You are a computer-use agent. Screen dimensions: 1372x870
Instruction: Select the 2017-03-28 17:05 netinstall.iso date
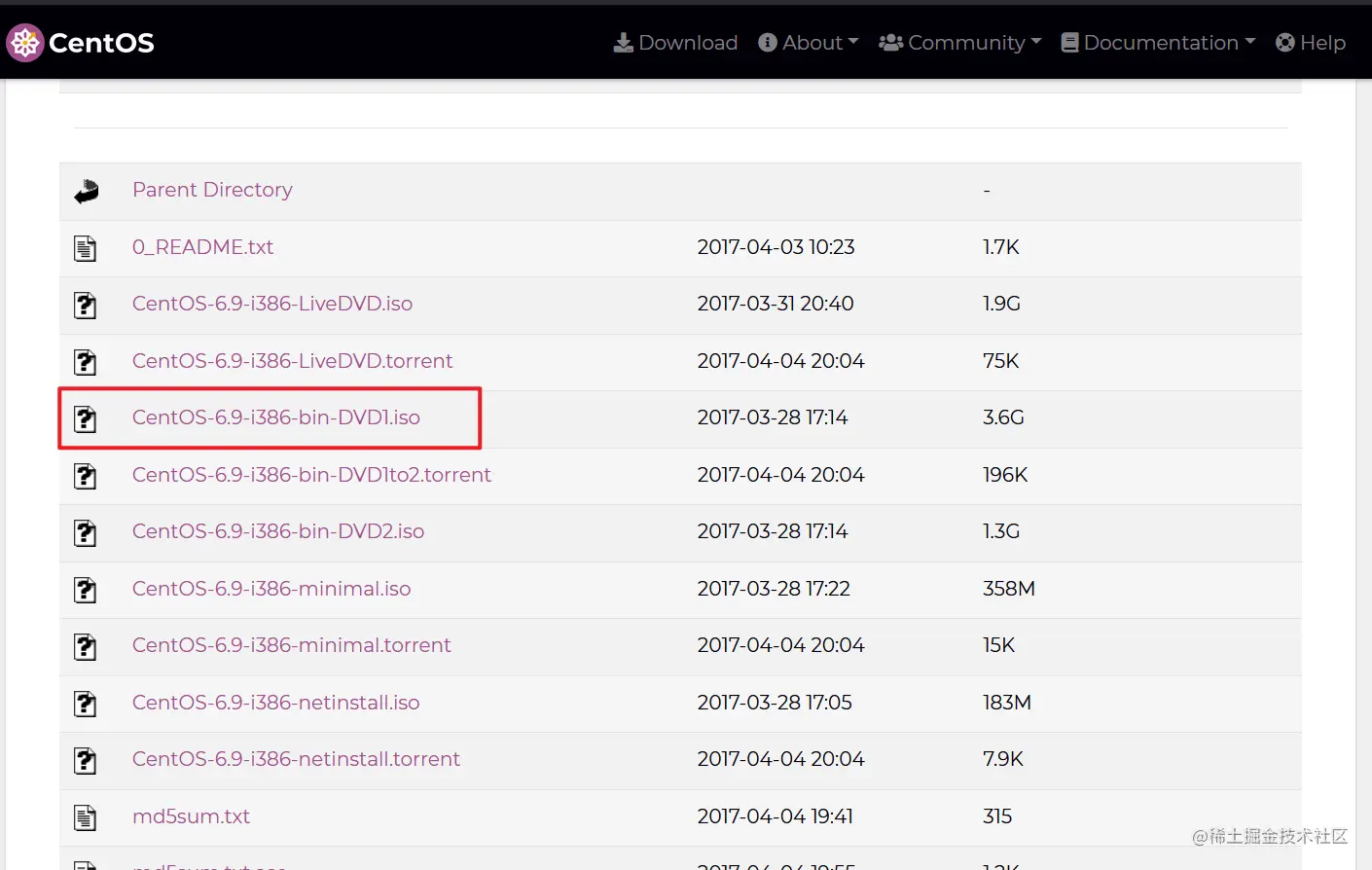coord(775,703)
